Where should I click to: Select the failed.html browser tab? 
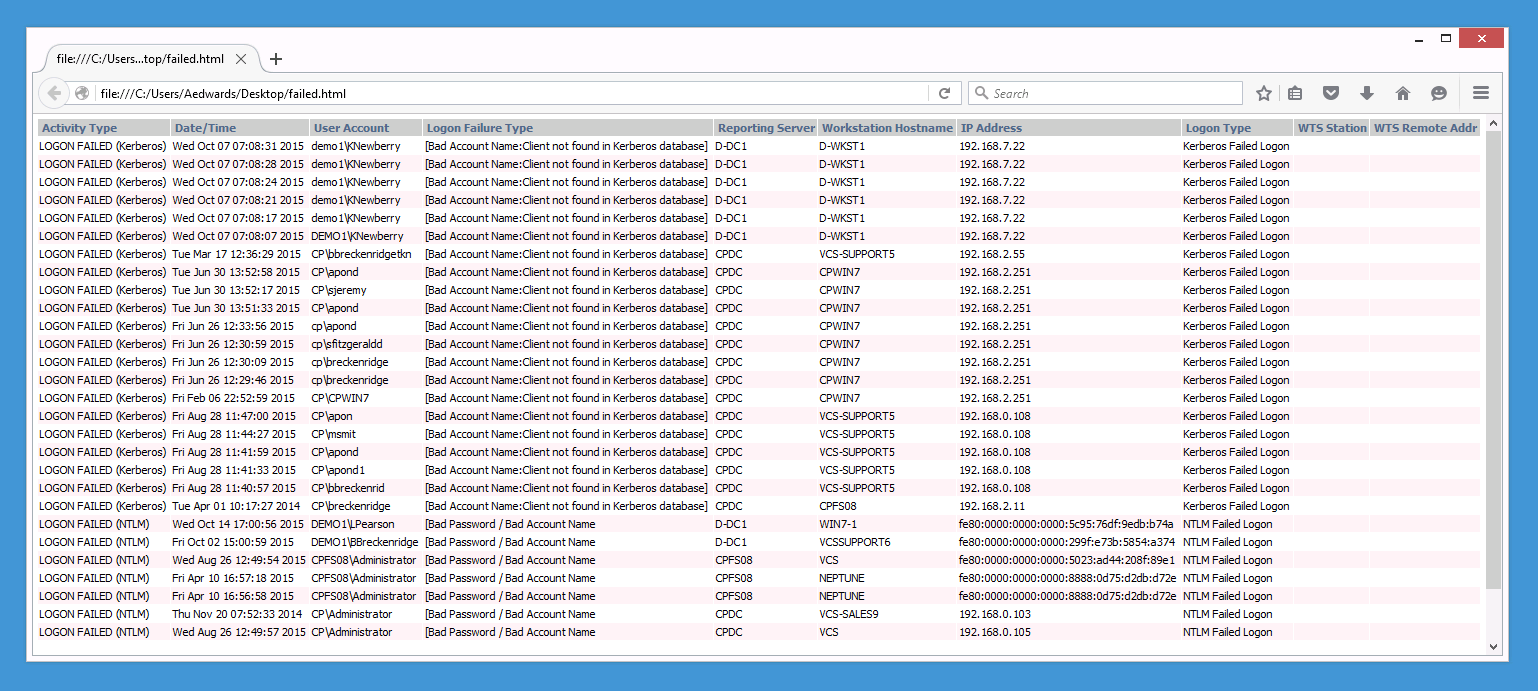pyautogui.click(x=140, y=59)
